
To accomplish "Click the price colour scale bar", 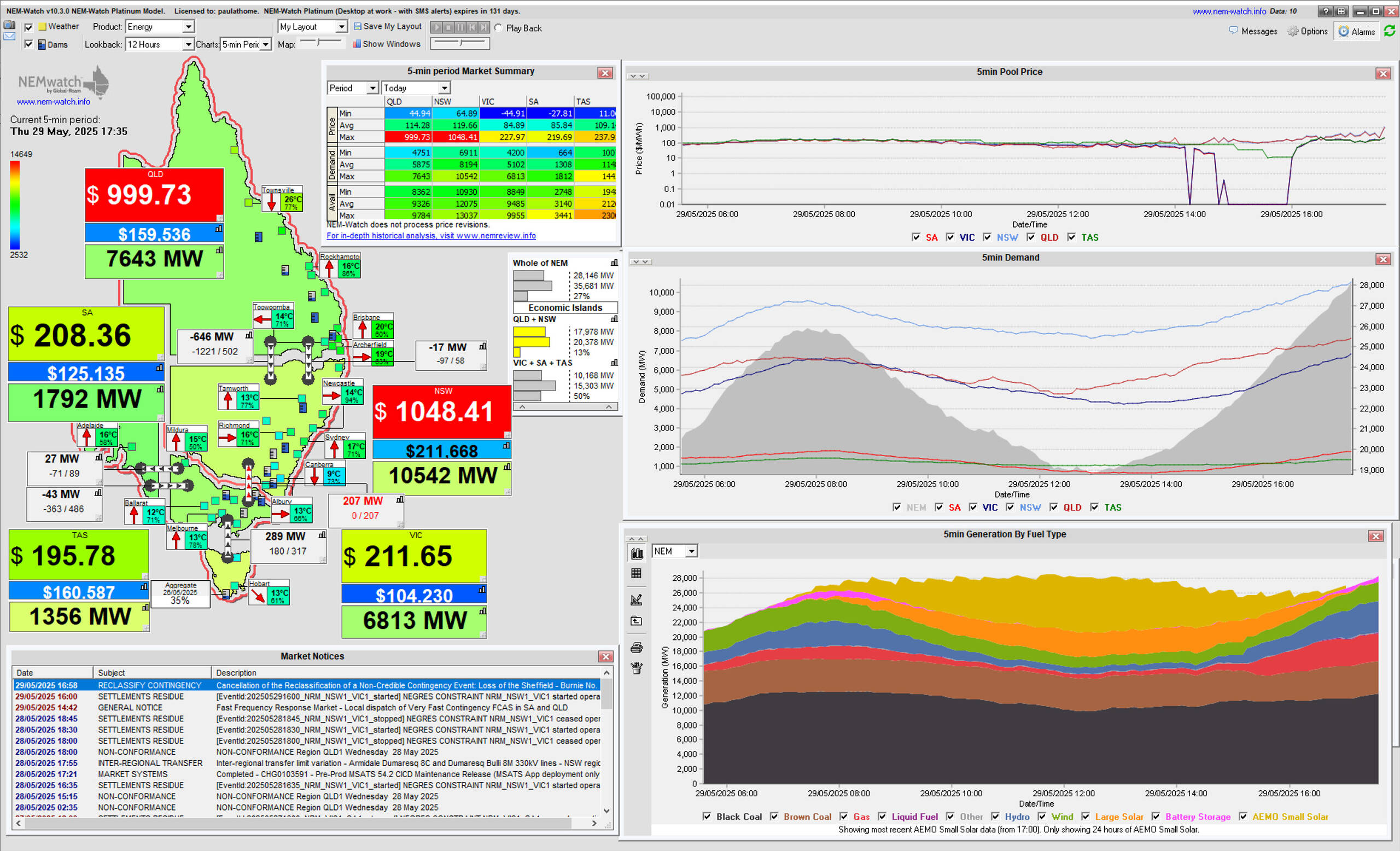I will coord(15,205).
